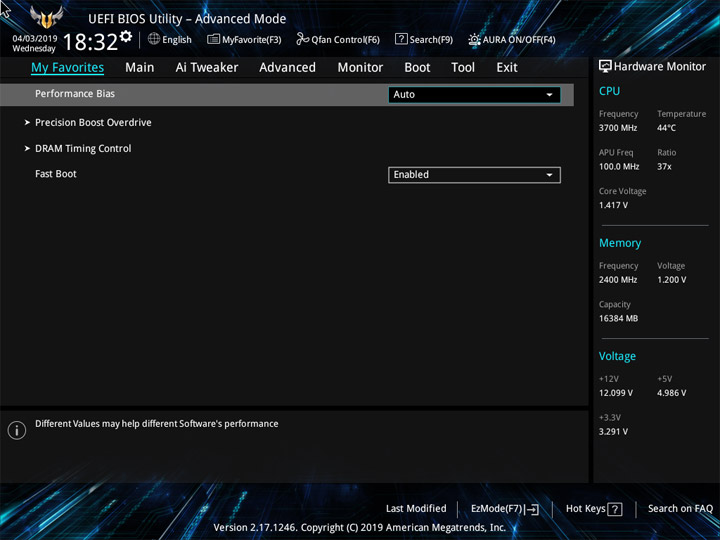Open the Ai Tweaker tab

pos(207,68)
